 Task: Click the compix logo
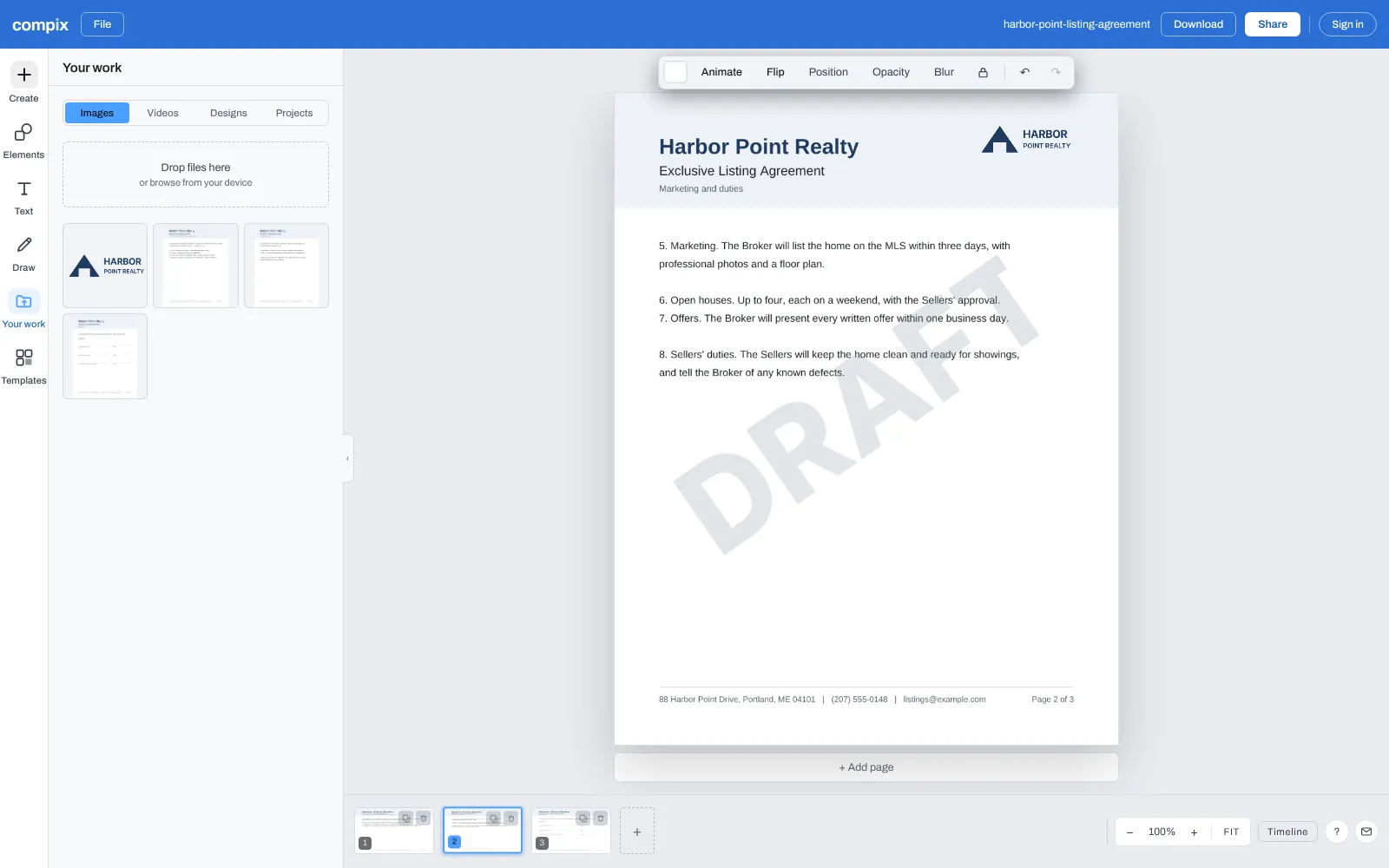(40, 24)
